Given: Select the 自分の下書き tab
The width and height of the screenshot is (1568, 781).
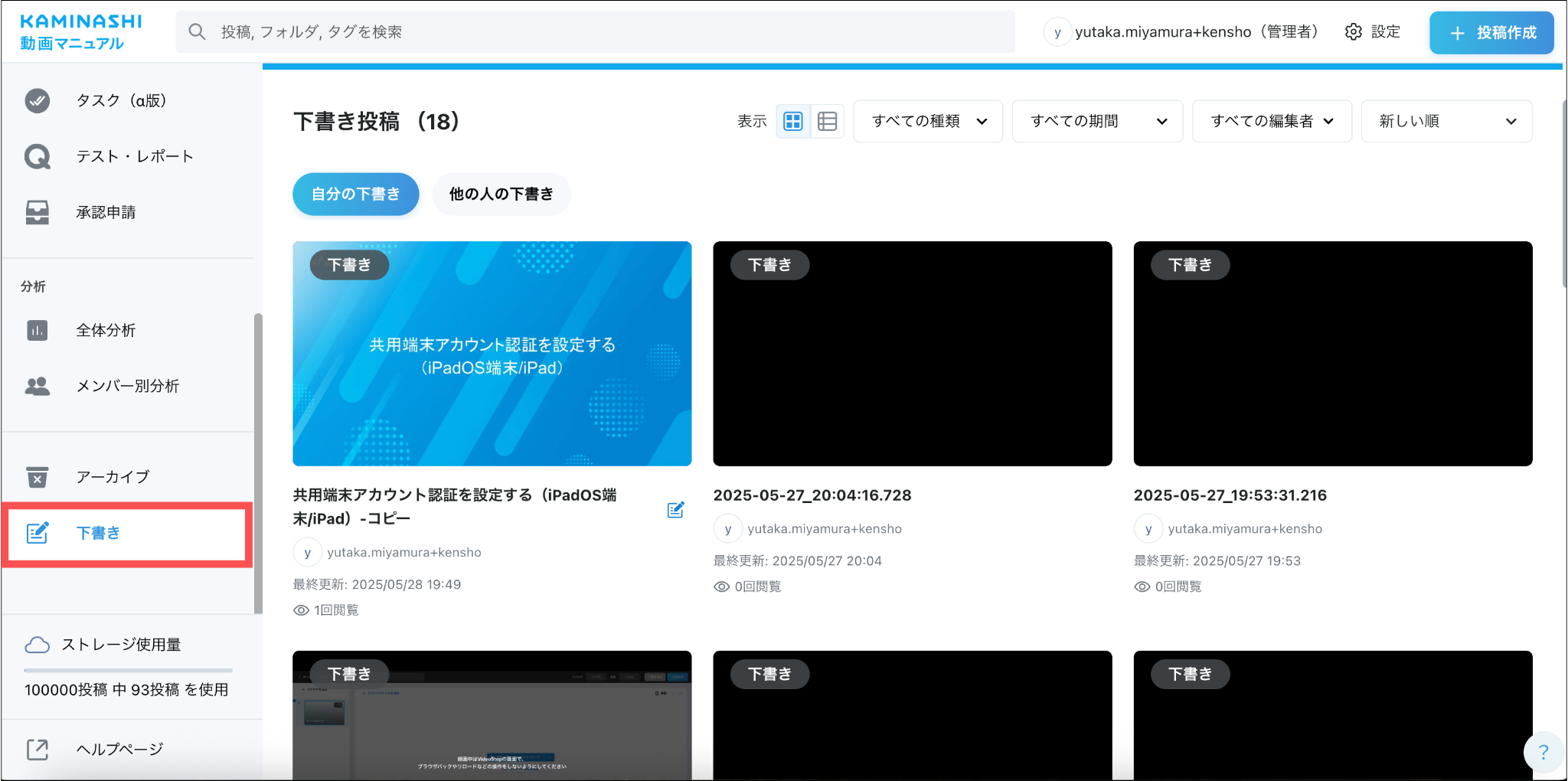Looking at the screenshot, I should 356,194.
